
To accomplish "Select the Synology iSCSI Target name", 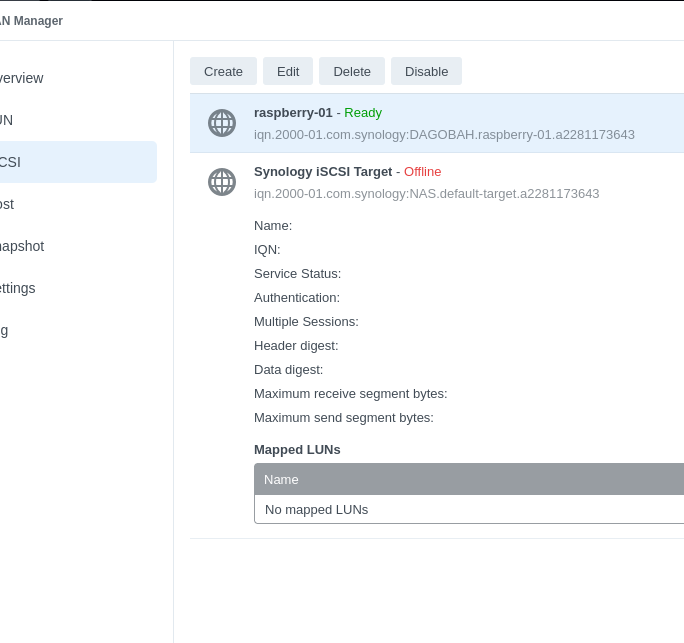I will (323, 171).
